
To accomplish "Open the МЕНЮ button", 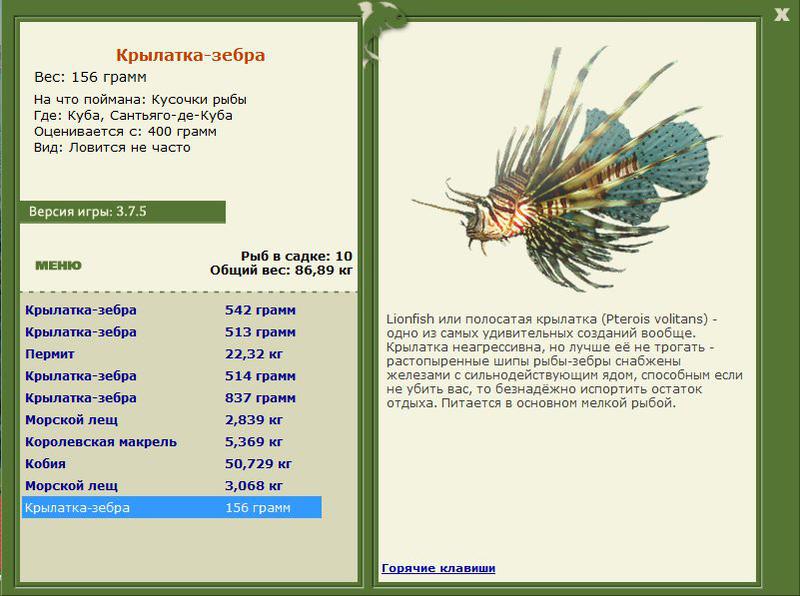I will (58, 265).
